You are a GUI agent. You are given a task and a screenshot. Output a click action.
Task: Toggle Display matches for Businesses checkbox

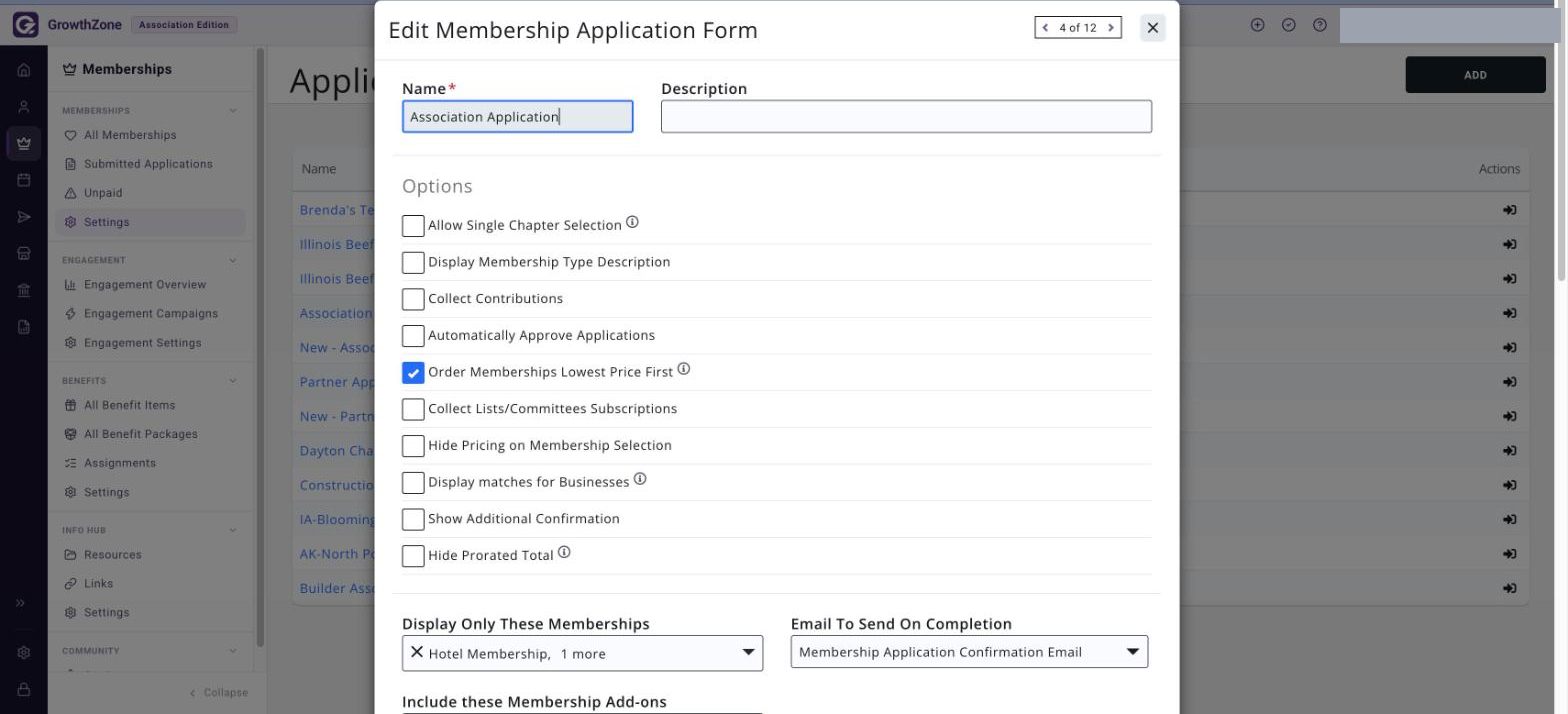413,482
